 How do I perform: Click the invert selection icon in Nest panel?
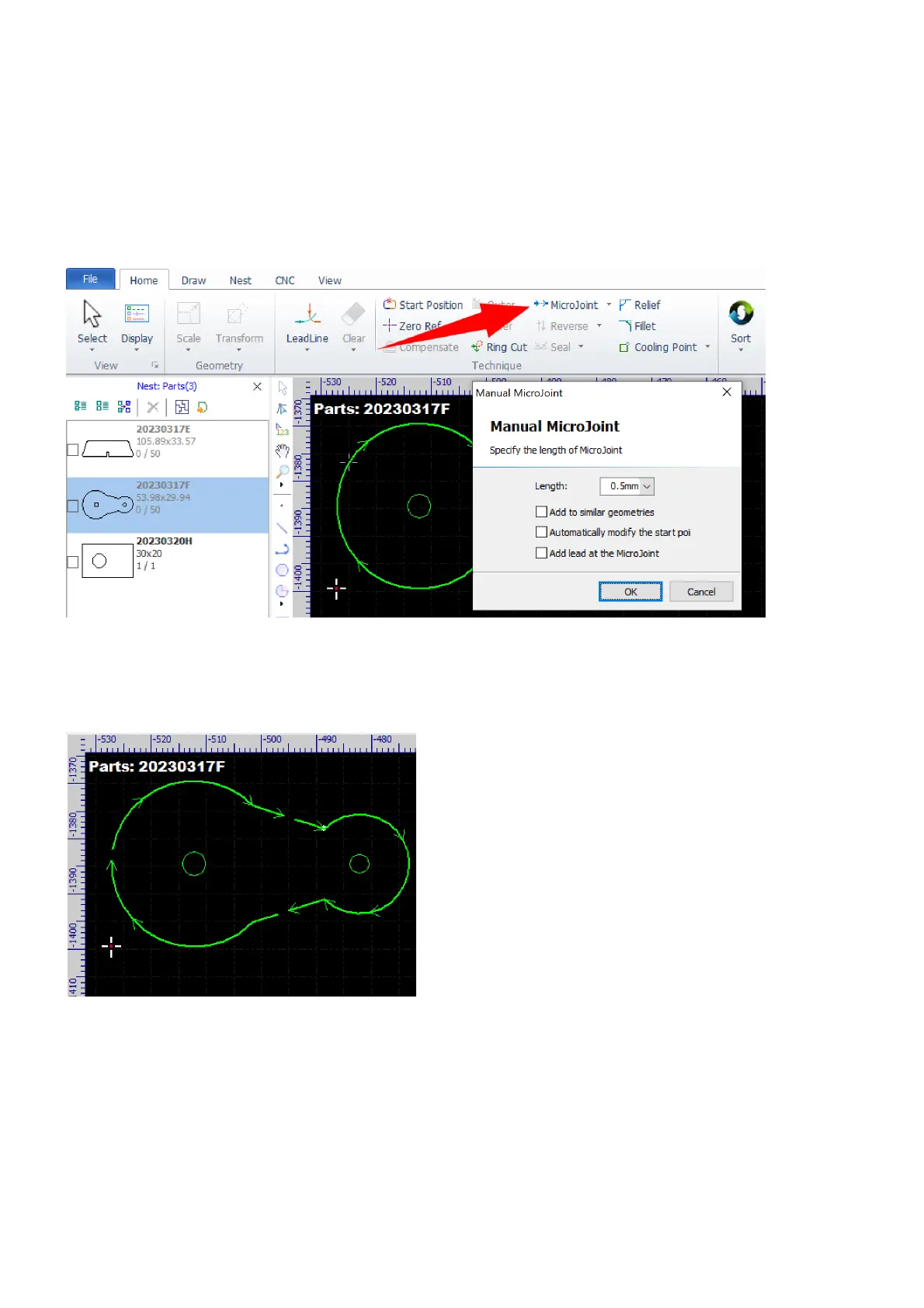click(124, 406)
